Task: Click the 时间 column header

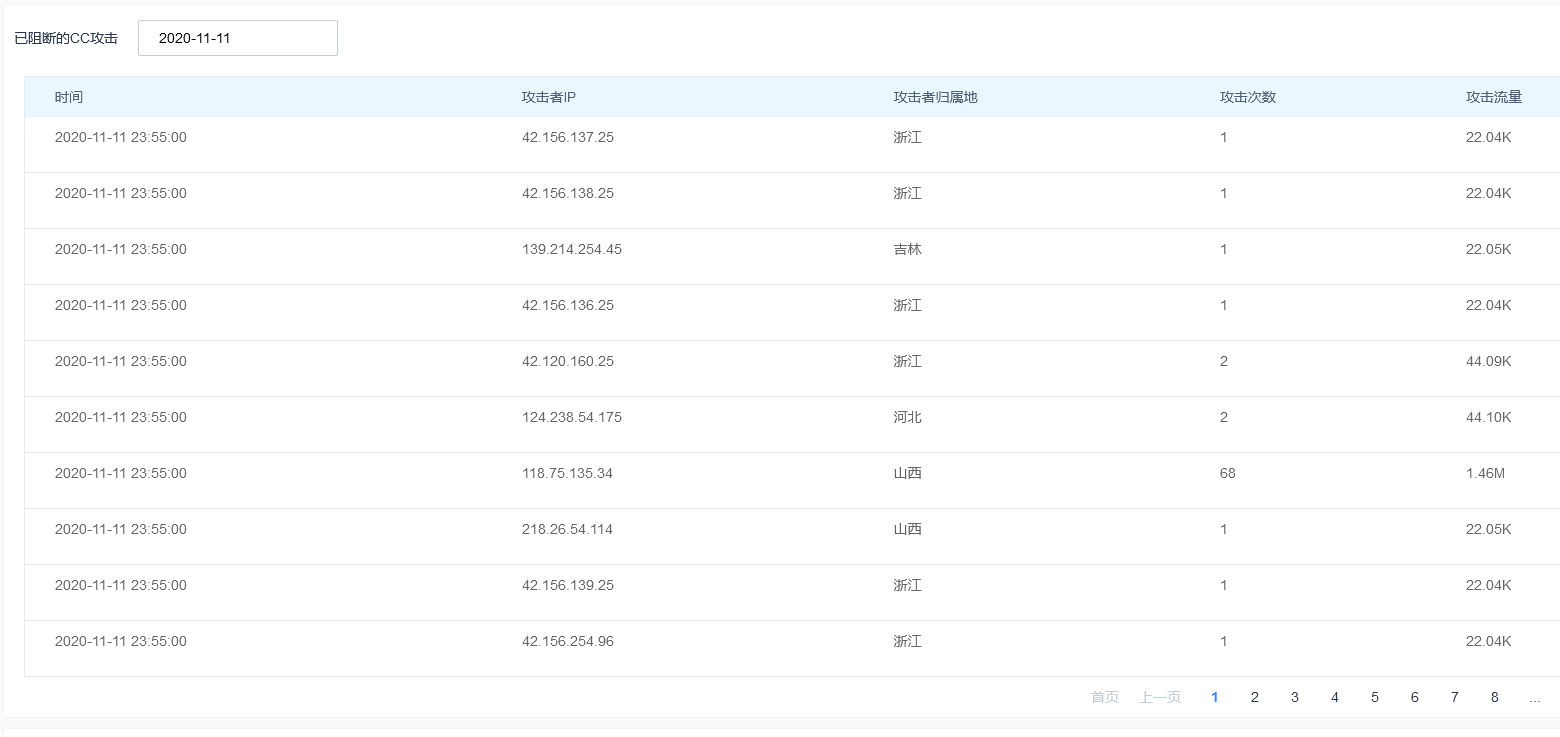Action: click(69, 97)
